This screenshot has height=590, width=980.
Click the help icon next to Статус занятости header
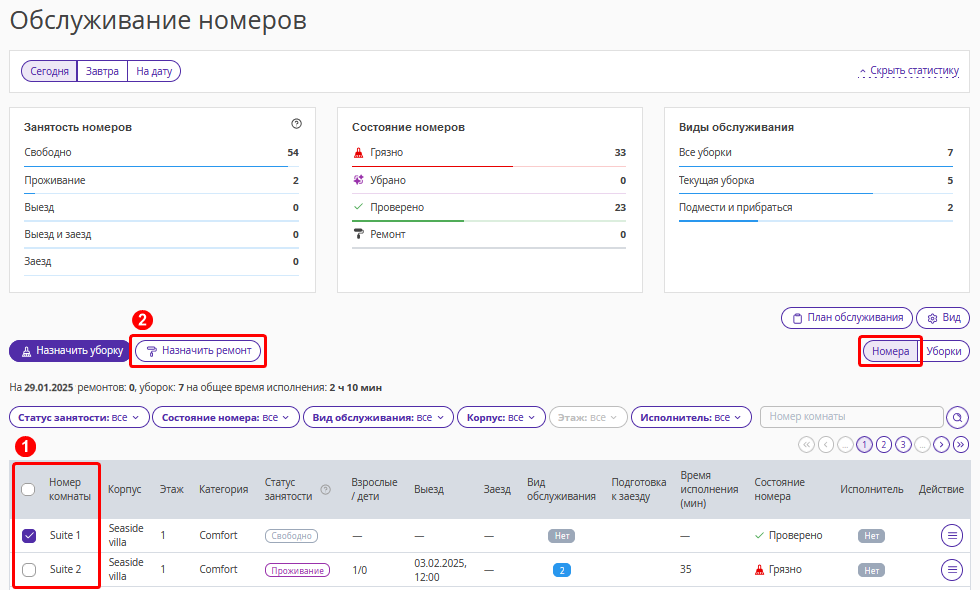click(x=326, y=489)
